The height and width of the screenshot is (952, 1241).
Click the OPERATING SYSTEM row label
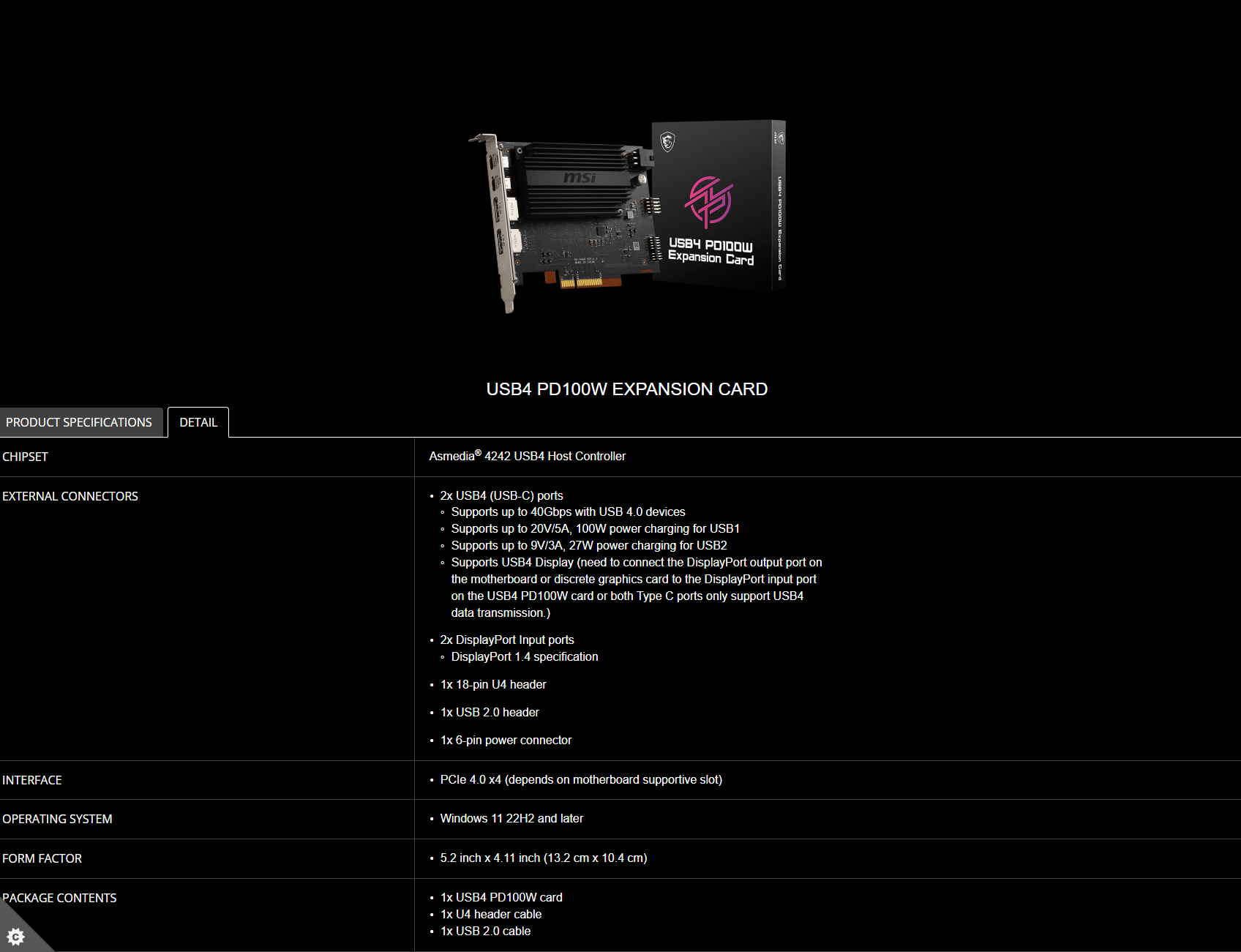tap(58, 819)
